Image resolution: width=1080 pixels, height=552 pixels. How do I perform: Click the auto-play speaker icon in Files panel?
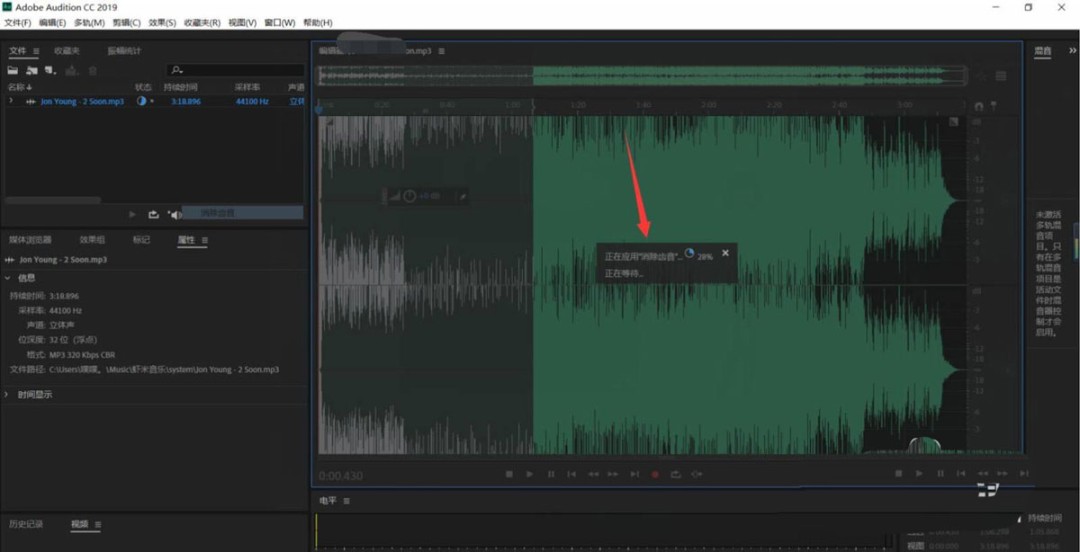(x=174, y=214)
